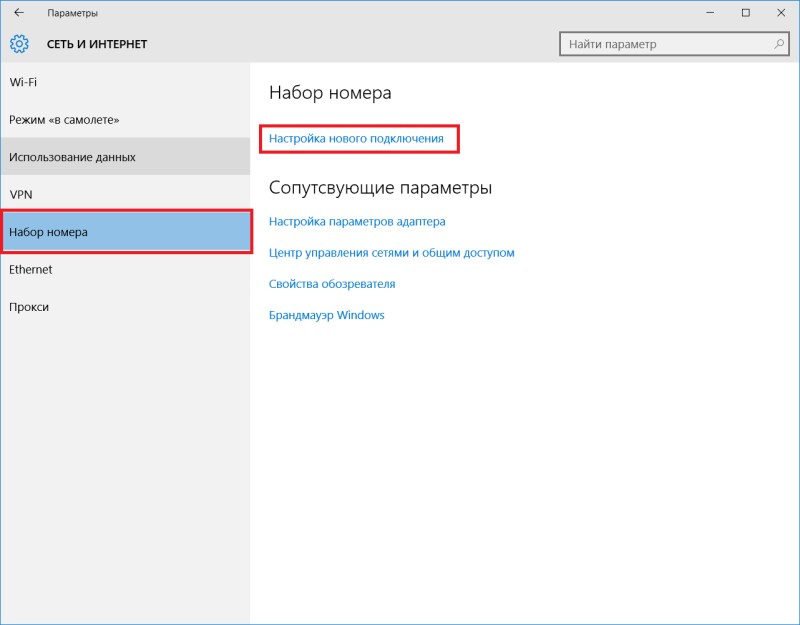This screenshot has width=800, height=625.
Task: Switch to the VPN section
Action: pyautogui.click(x=126, y=194)
